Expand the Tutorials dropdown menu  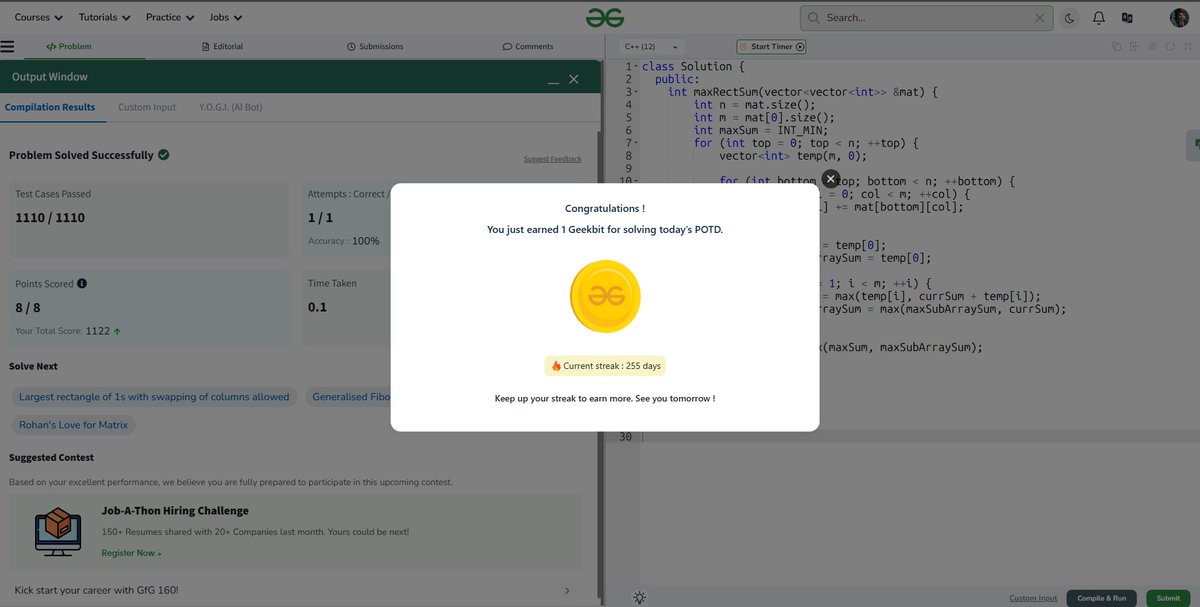coord(105,17)
